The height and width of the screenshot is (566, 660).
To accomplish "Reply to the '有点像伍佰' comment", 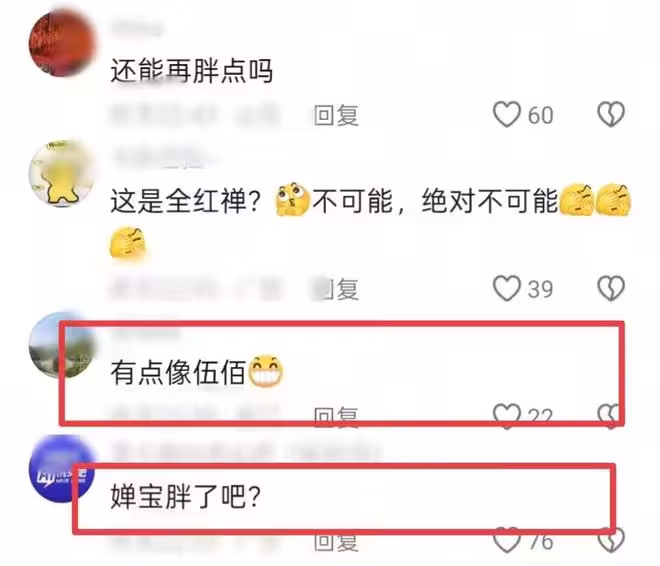I will pos(336,417).
